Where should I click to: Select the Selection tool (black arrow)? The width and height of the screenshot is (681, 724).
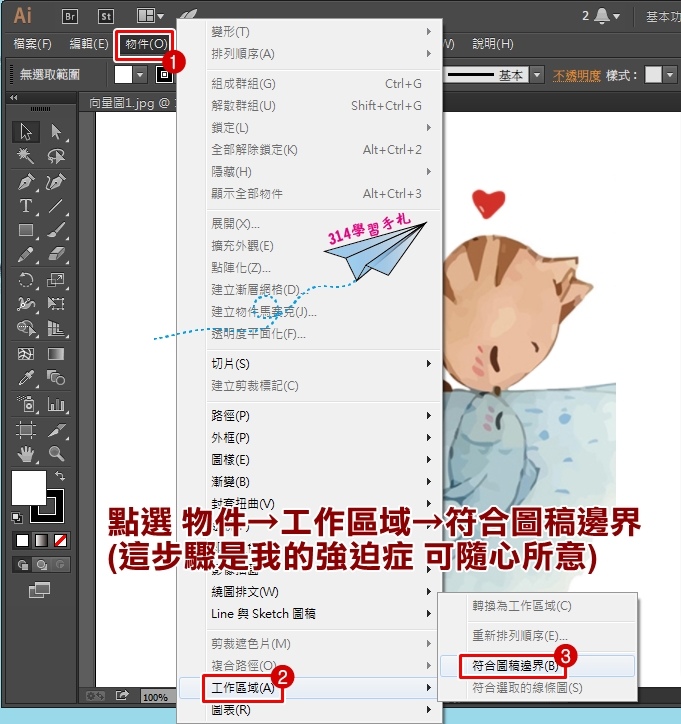coord(26,132)
